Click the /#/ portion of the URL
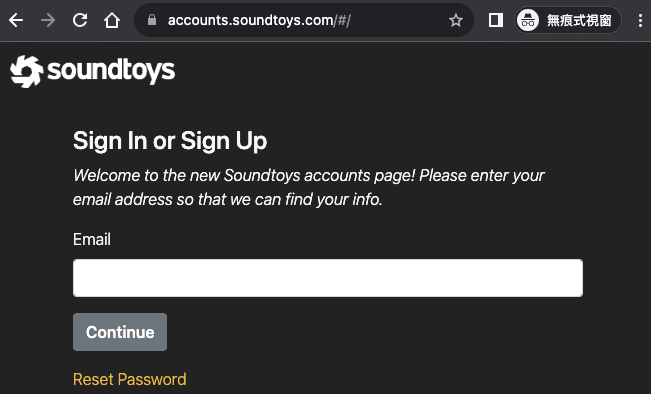This screenshot has width=651, height=394. [342, 20]
